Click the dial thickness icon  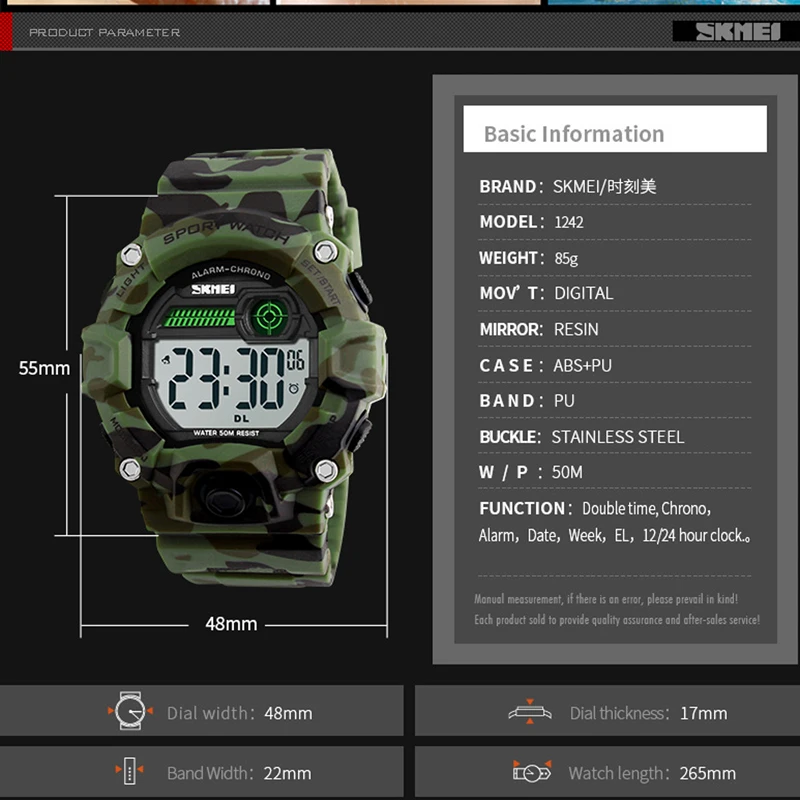pyautogui.click(x=530, y=711)
